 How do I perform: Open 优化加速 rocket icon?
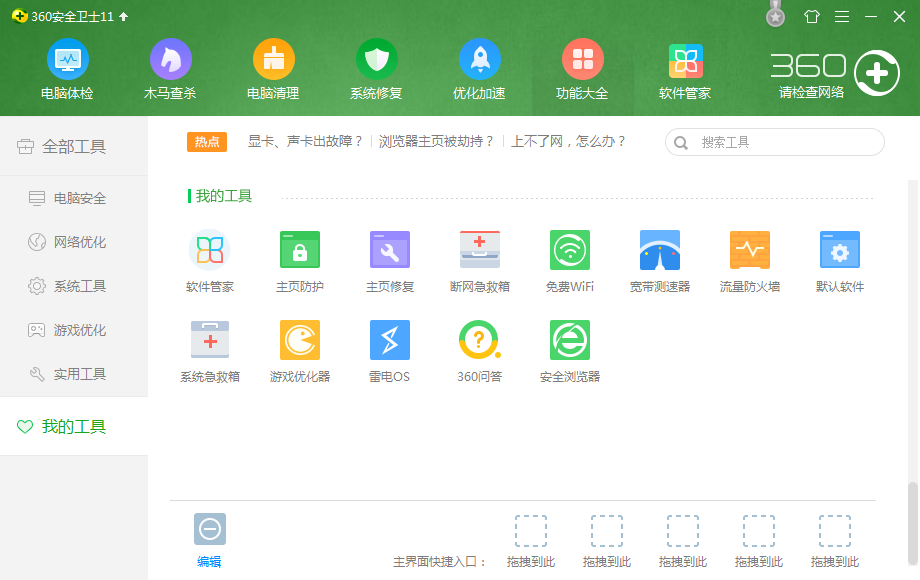pos(479,59)
